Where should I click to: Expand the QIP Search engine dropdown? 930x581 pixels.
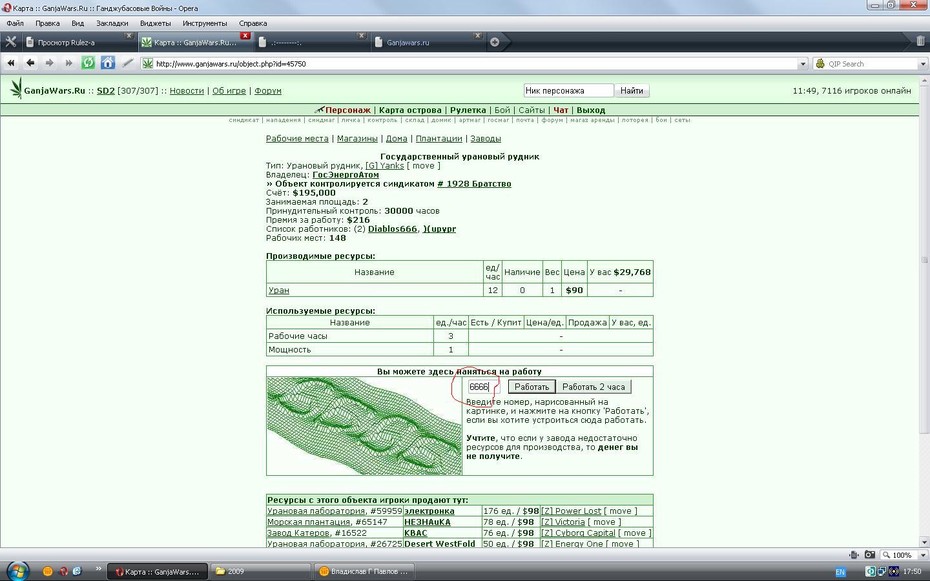click(x=923, y=63)
